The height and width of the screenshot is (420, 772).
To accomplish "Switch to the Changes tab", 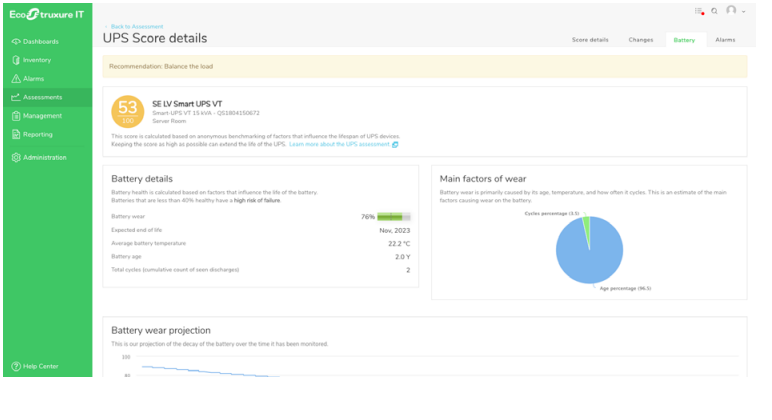I will (x=641, y=40).
